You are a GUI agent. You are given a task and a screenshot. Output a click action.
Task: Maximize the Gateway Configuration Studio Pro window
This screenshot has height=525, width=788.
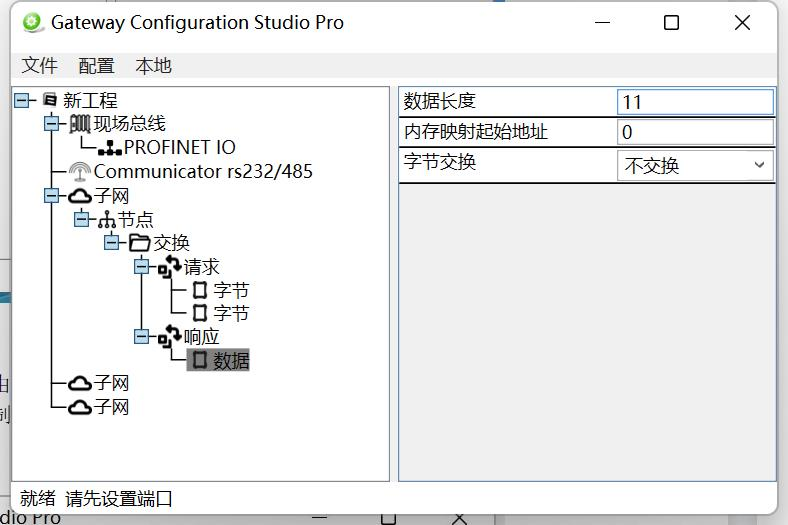[x=671, y=23]
